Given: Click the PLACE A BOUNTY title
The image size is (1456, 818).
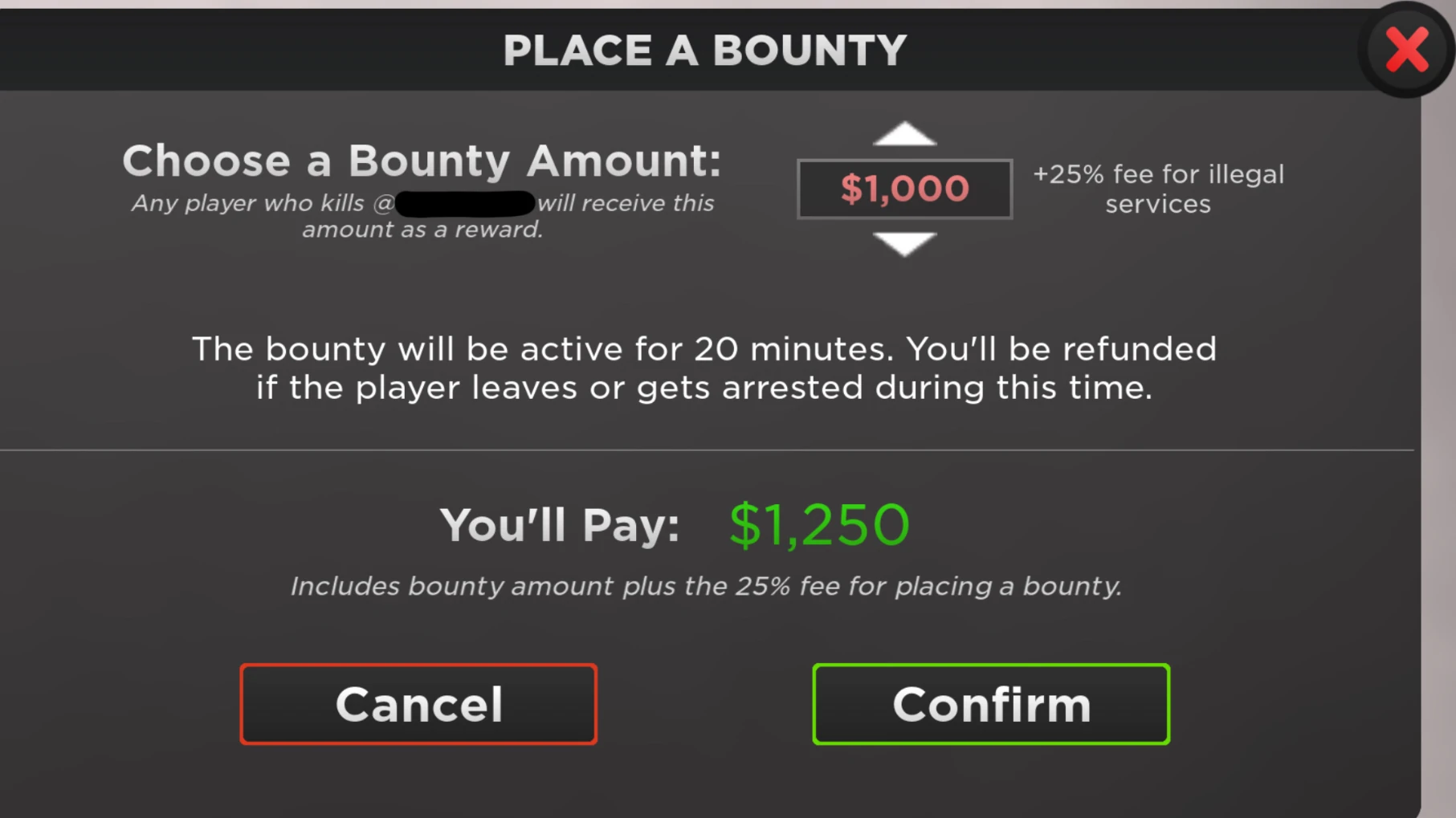Looking at the screenshot, I should point(704,50).
